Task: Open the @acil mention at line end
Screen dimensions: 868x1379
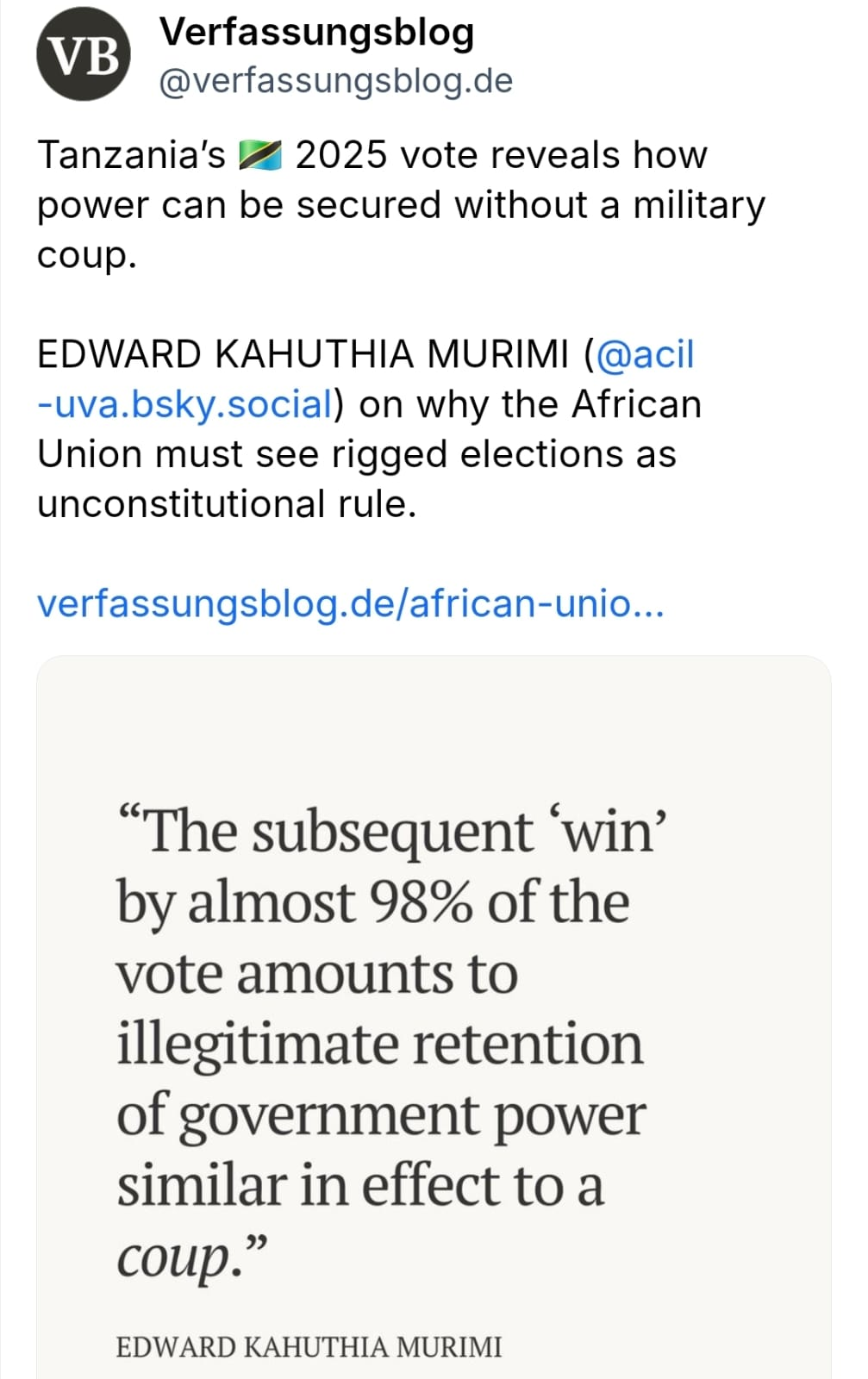Action: [645, 354]
